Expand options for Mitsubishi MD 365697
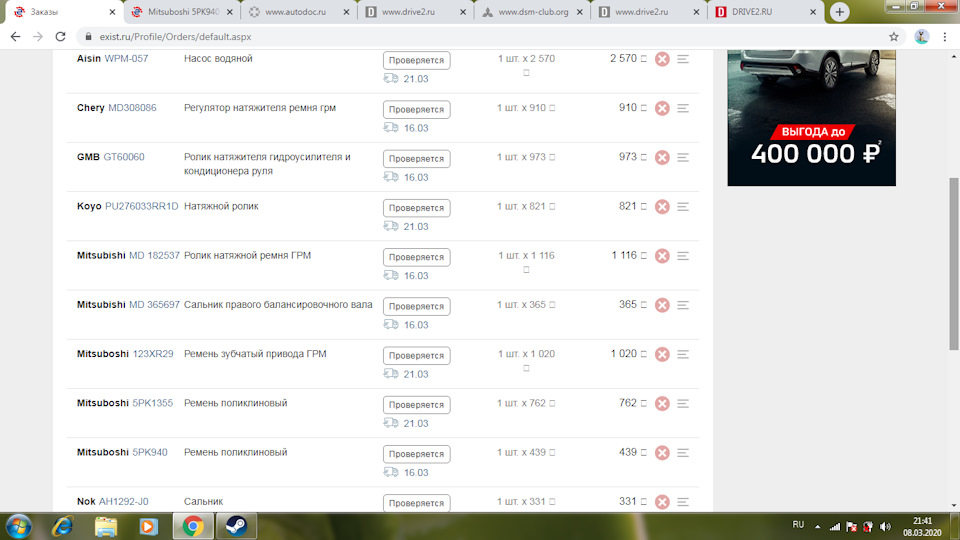 [683, 305]
